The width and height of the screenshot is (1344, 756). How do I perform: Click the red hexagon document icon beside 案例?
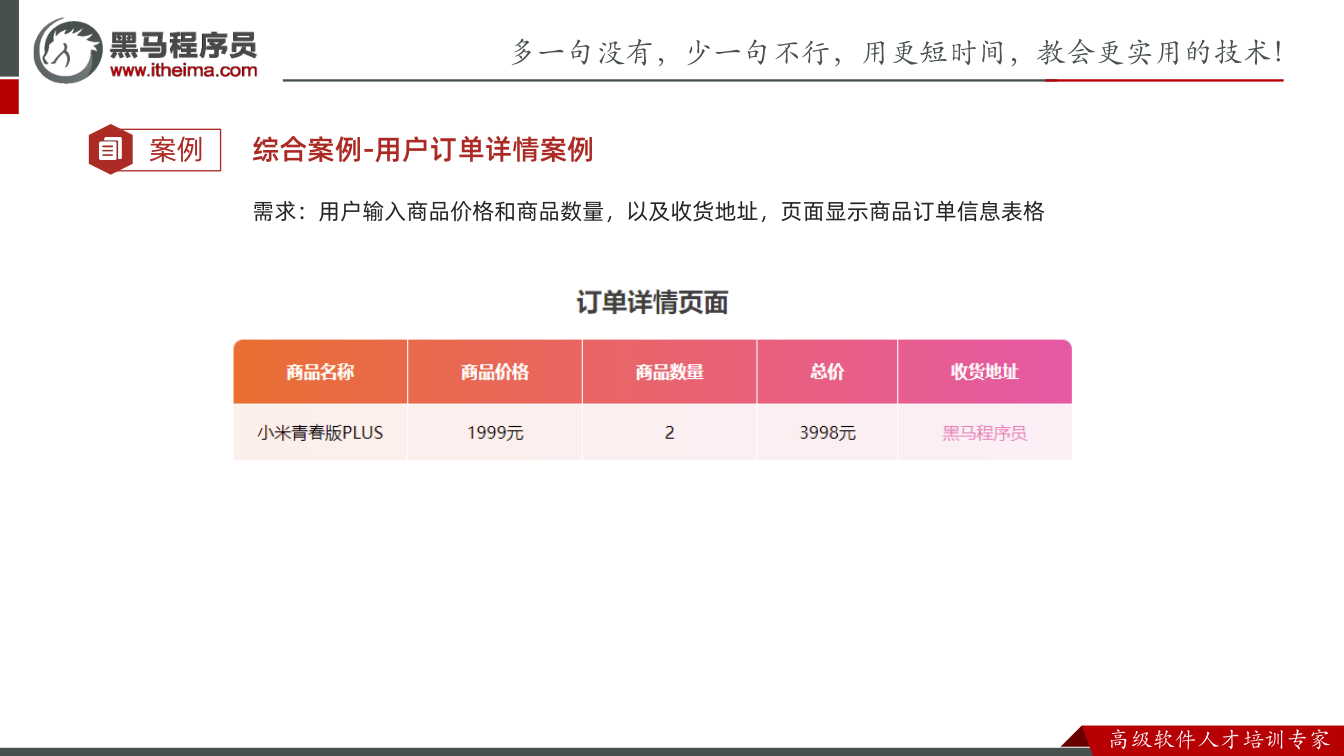pyautogui.click(x=110, y=150)
